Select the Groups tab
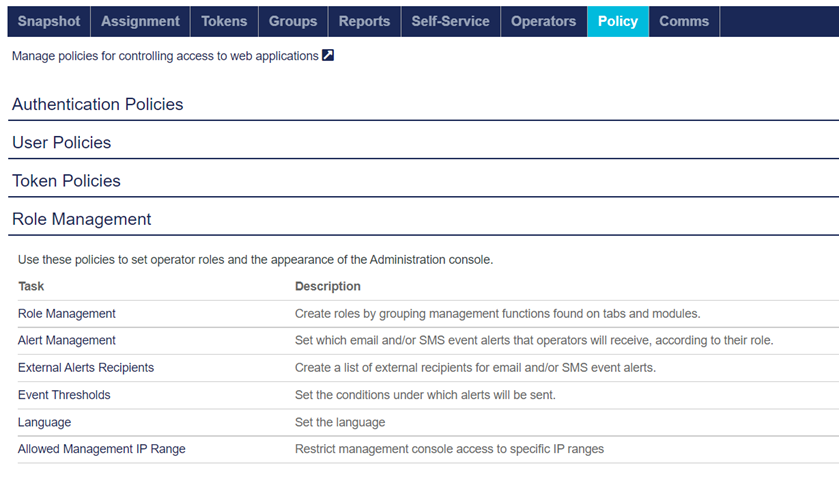The width and height of the screenshot is (839, 477). pos(293,21)
